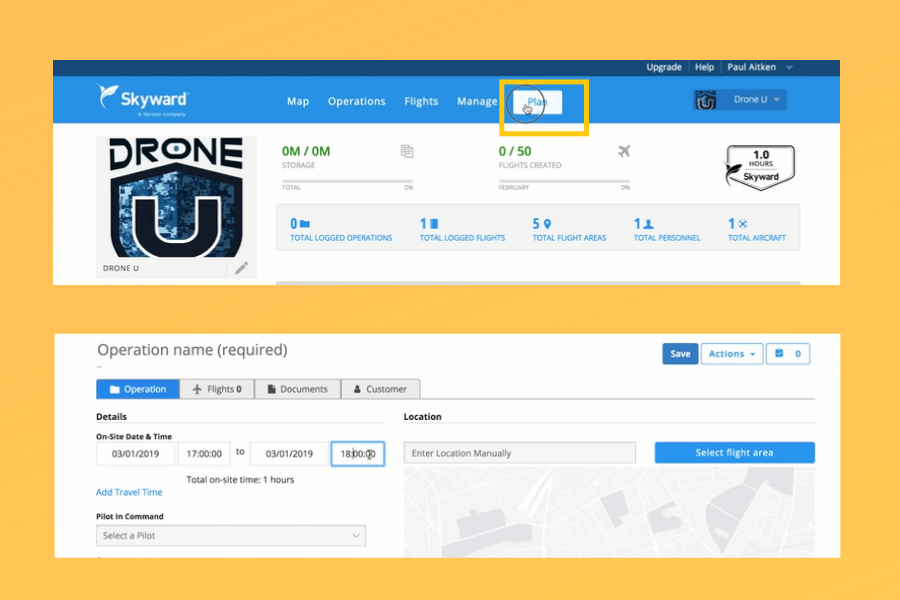Click the airplane icon beside Flights Created
Screen dimensions: 900x600
pyautogui.click(x=624, y=151)
